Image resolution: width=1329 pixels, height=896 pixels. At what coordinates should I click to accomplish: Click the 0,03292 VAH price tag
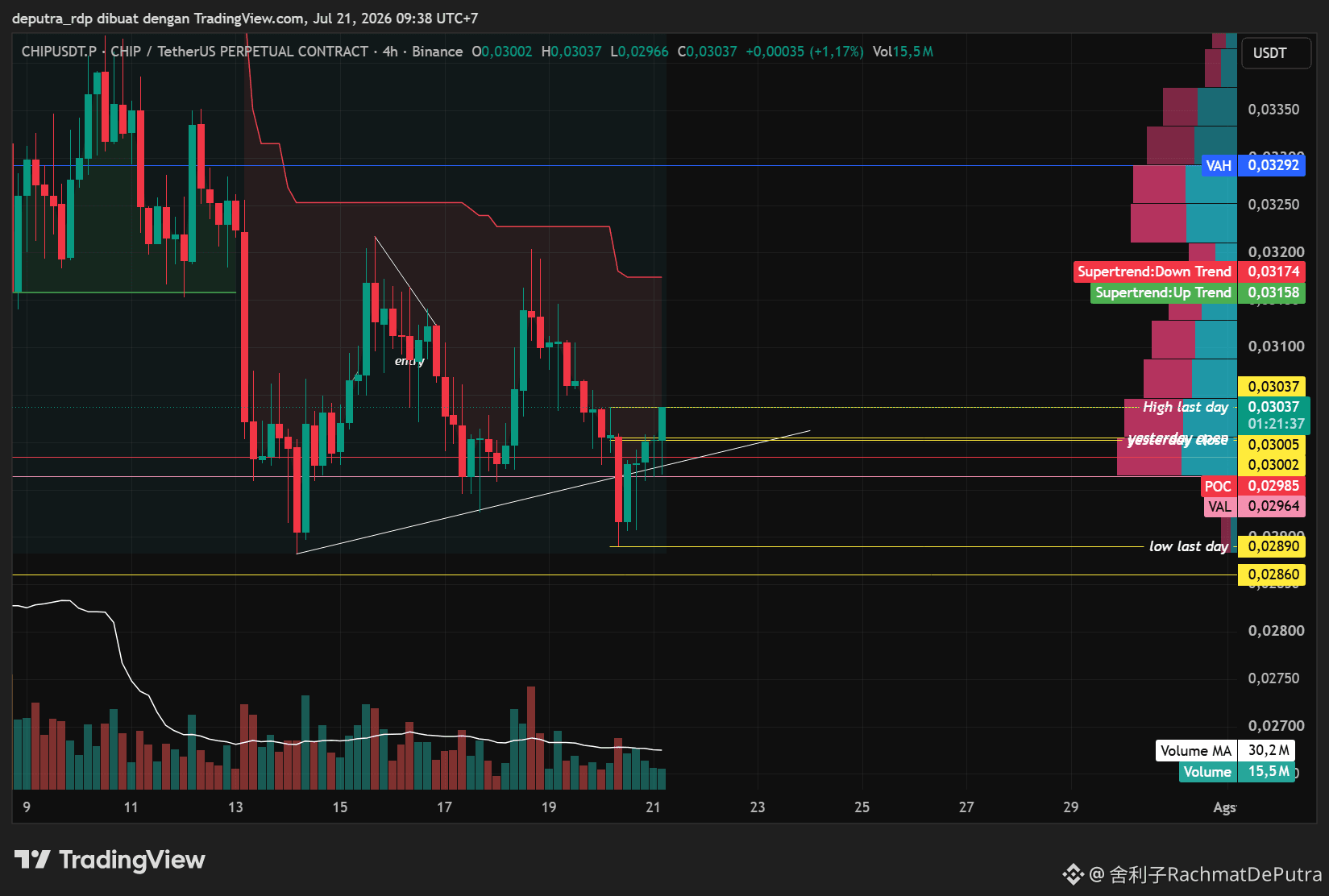[1272, 165]
